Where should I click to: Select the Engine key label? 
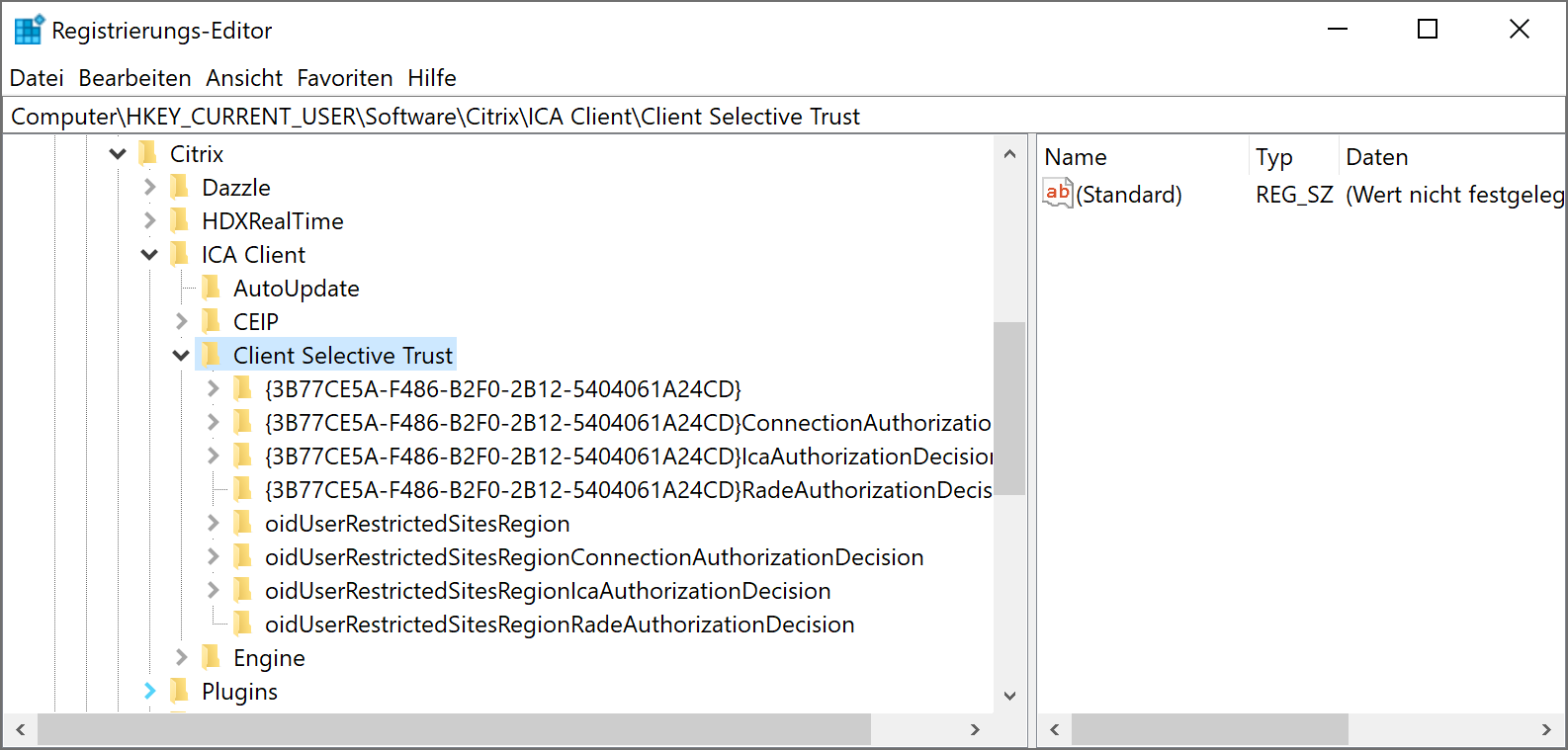[269, 658]
